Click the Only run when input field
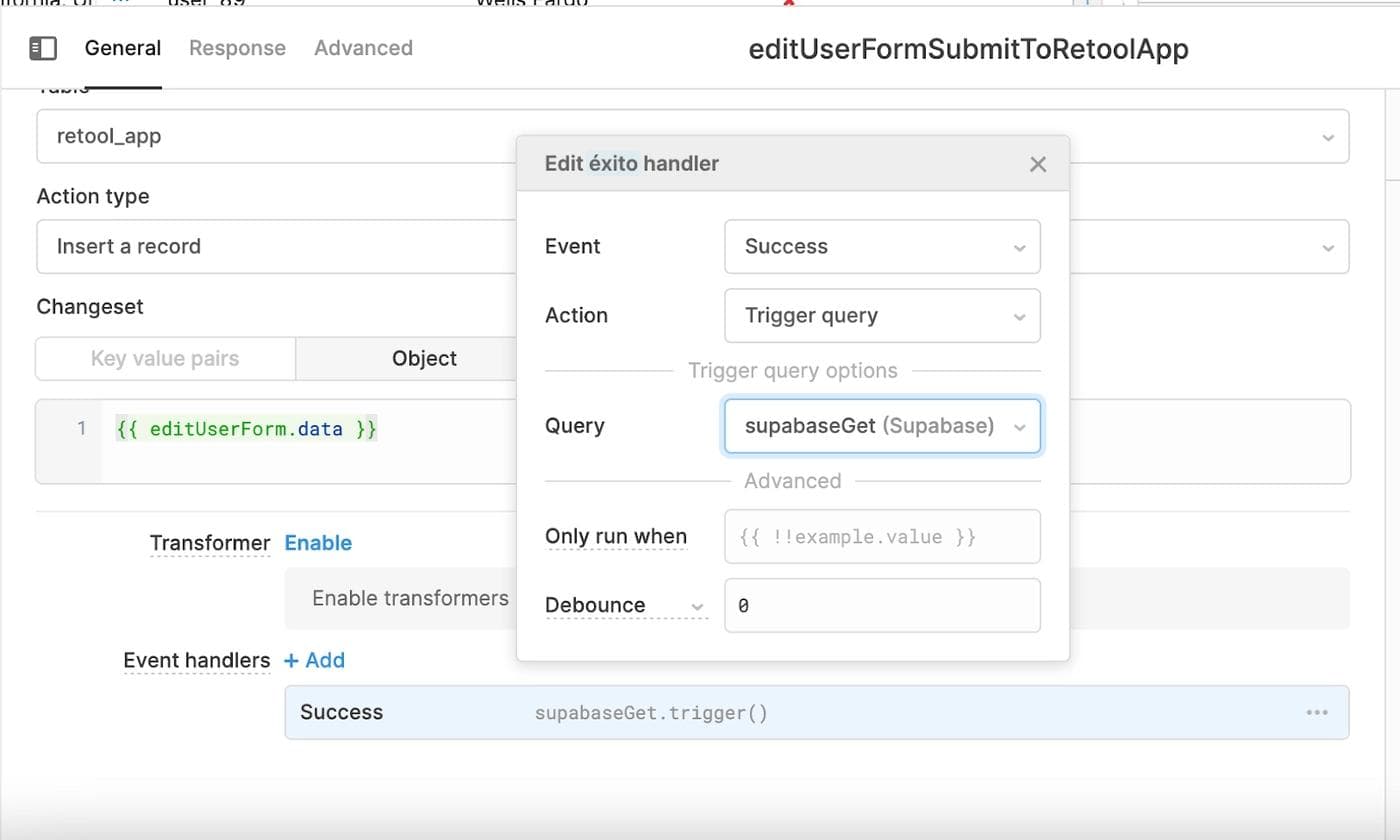The image size is (1400, 840). click(x=881, y=537)
